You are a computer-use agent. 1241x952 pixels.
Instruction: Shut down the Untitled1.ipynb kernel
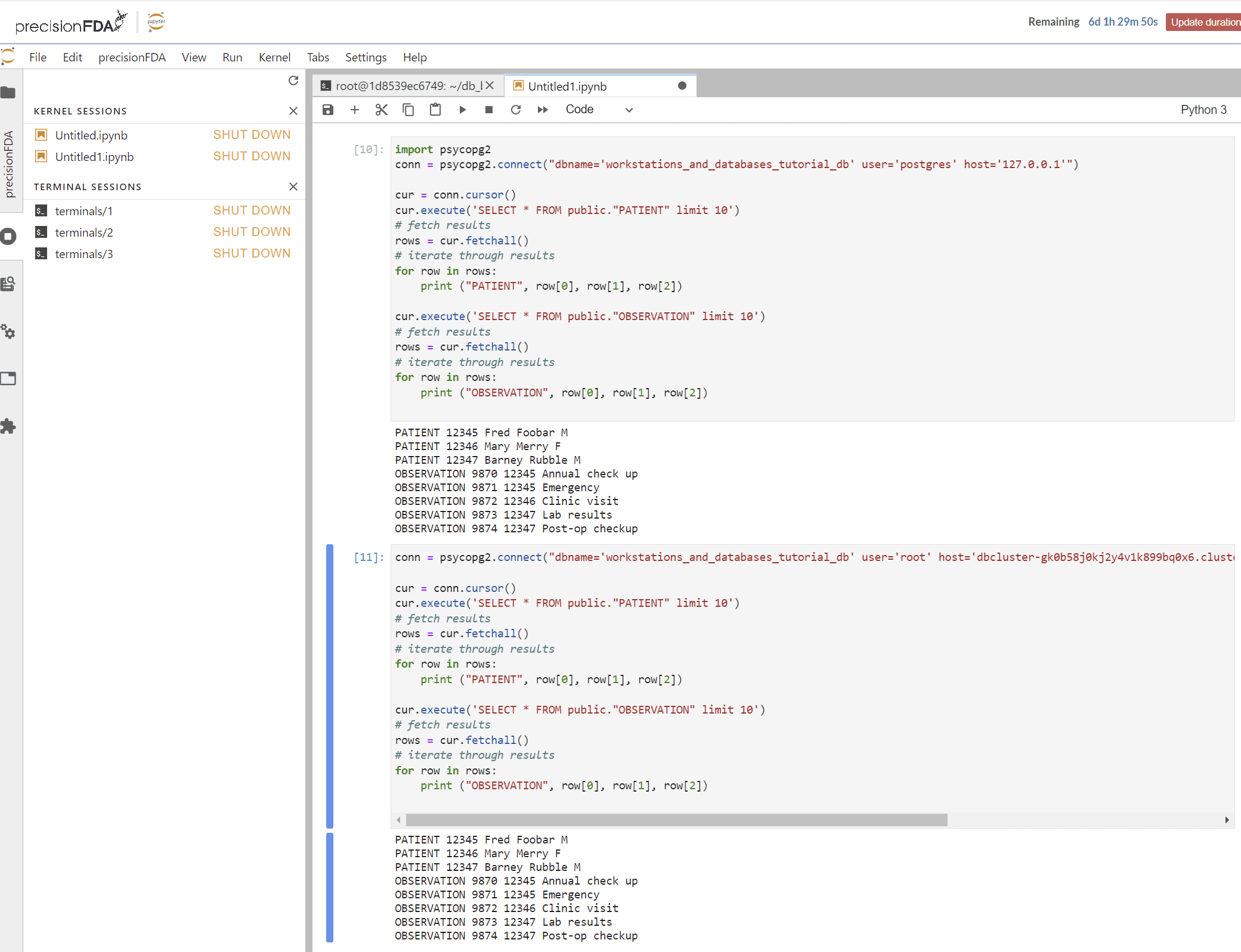[x=252, y=156]
